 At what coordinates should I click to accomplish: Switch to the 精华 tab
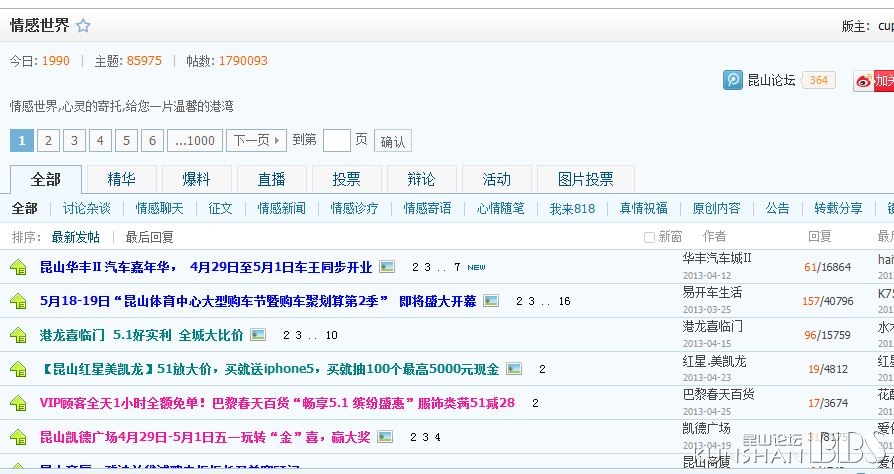click(121, 179)
